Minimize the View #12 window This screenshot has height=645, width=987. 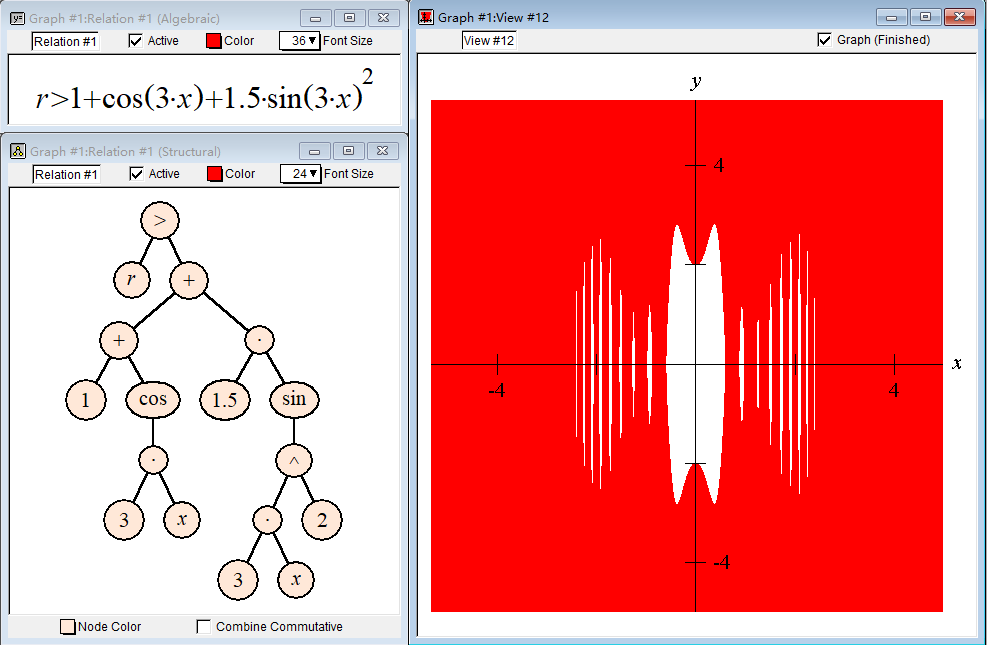coord(891,17)
